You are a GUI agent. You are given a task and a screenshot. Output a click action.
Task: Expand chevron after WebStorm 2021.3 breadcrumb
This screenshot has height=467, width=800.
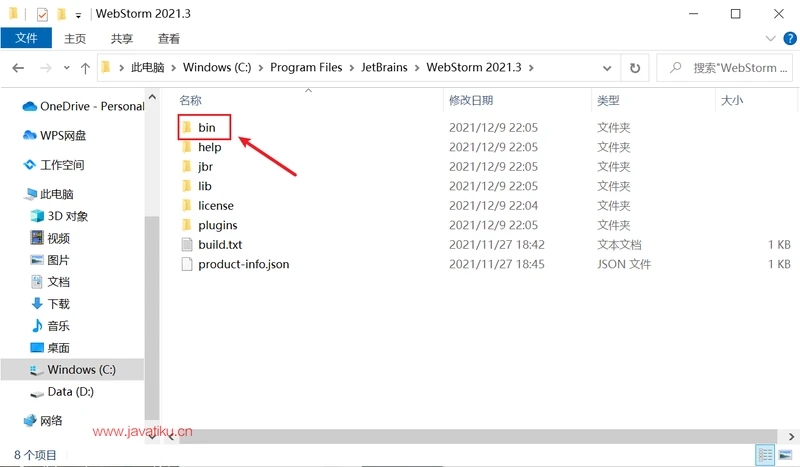pos(531,68)
